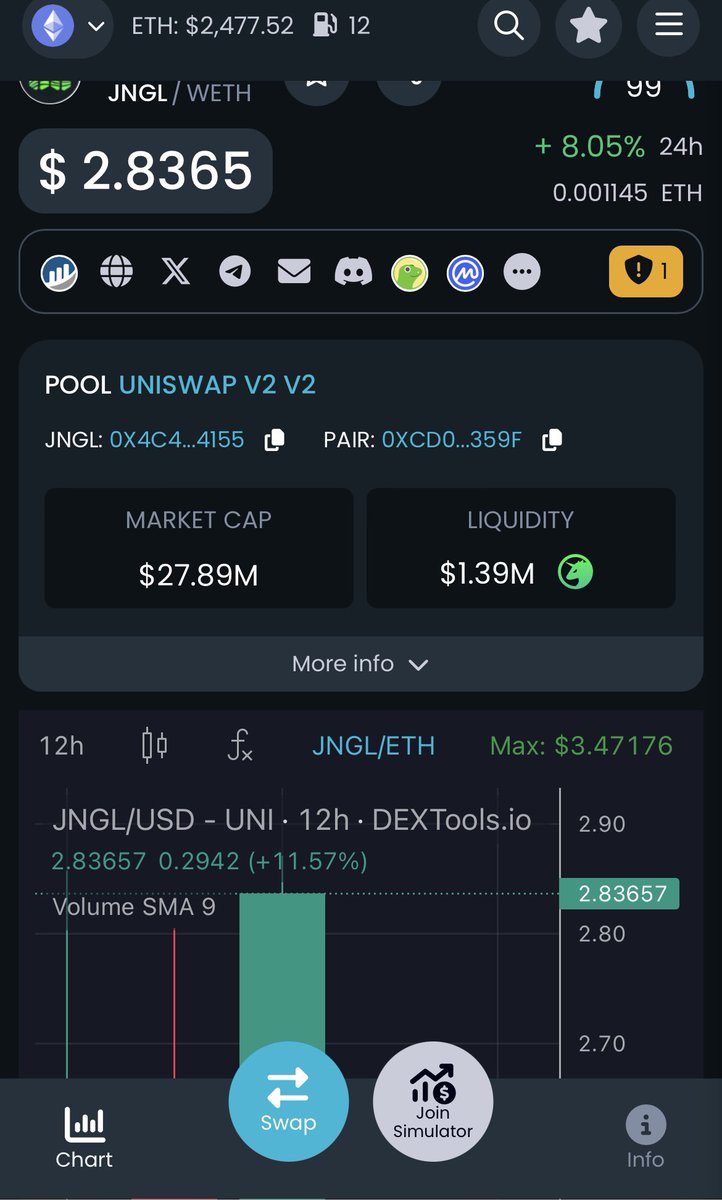Copy the JNGL contract address
The width and height of the screenshot is (722, 1200).
click(x=274, y=440)
